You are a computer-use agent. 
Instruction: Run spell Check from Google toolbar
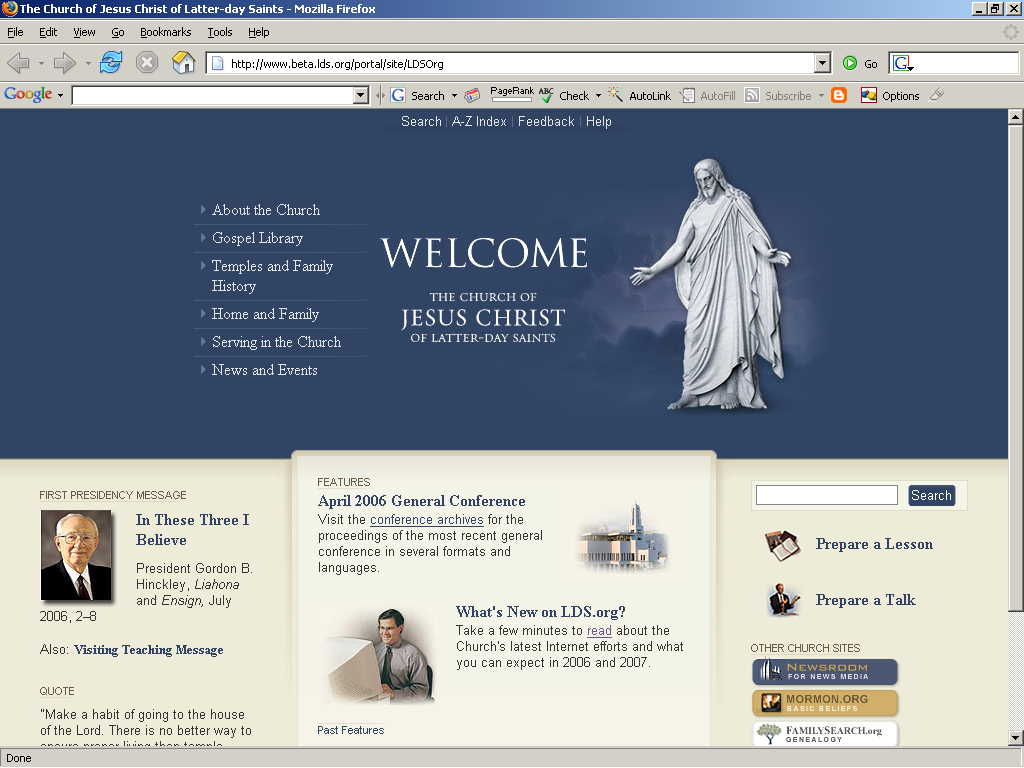click(x=564, y=96)
